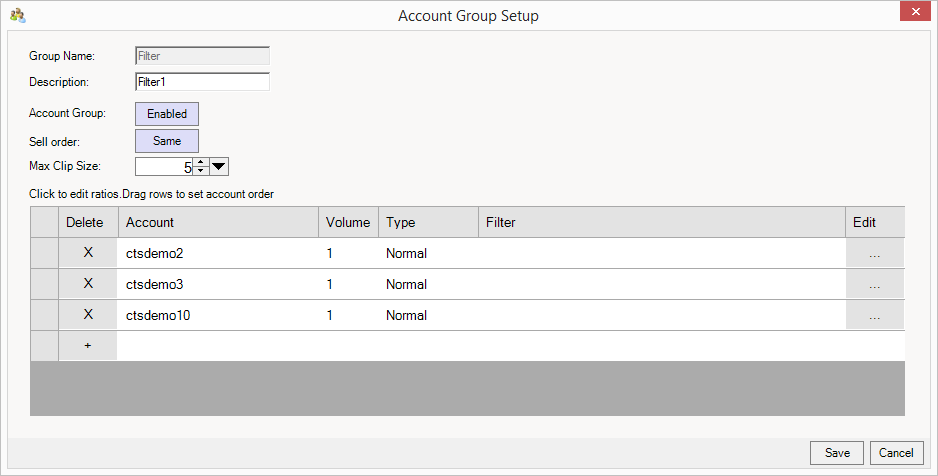This screenshot has width=938, height=476.
Task: Open edit dialog for ctsdemo2
Action: click(x=874, y=253)
